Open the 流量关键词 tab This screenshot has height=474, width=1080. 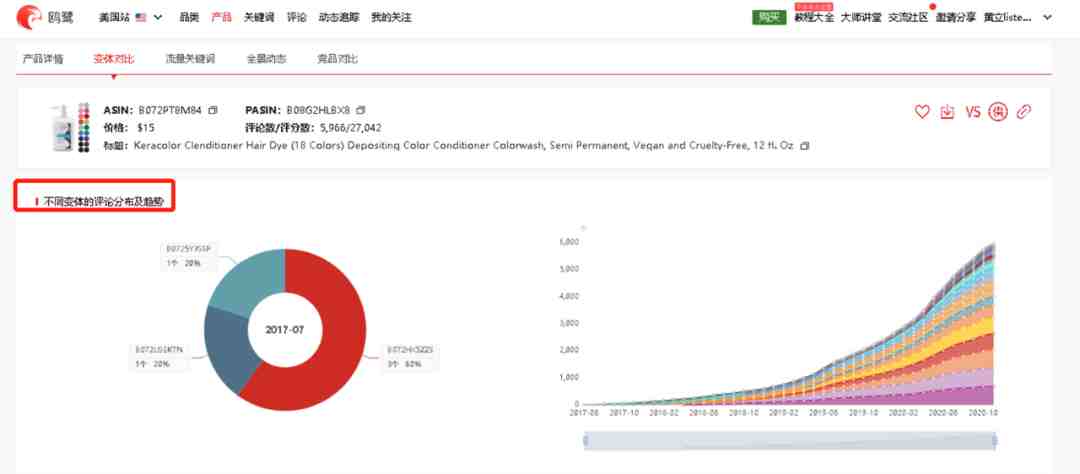(x=190, y=59)
